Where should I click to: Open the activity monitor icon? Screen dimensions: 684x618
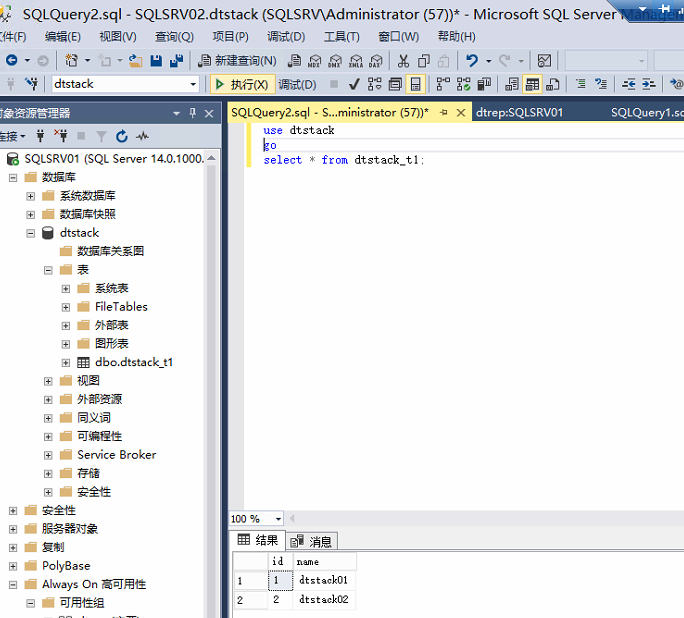pyautogui.click(x=544, y=61)
